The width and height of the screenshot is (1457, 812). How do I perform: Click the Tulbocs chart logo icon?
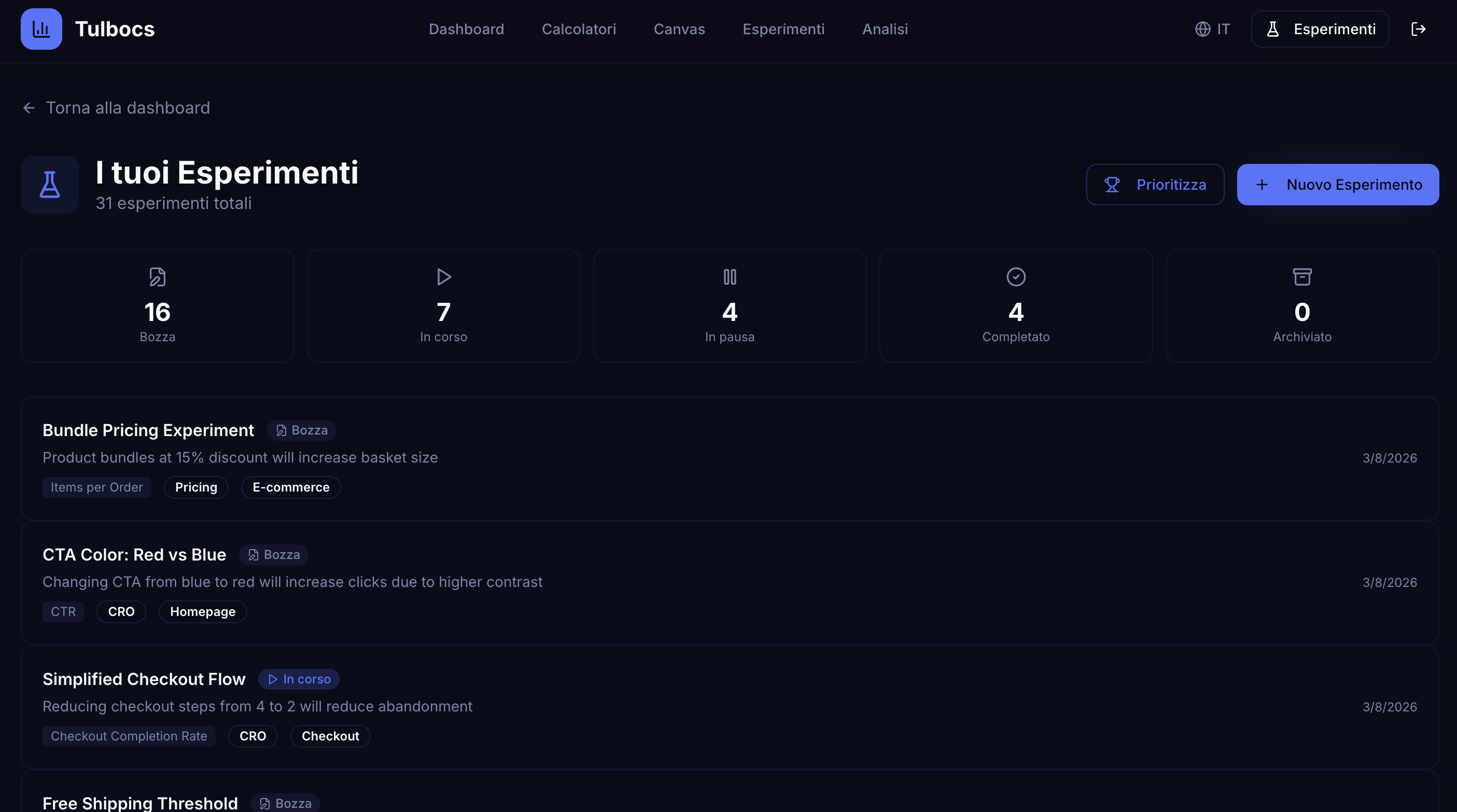[x=41, y=29]
